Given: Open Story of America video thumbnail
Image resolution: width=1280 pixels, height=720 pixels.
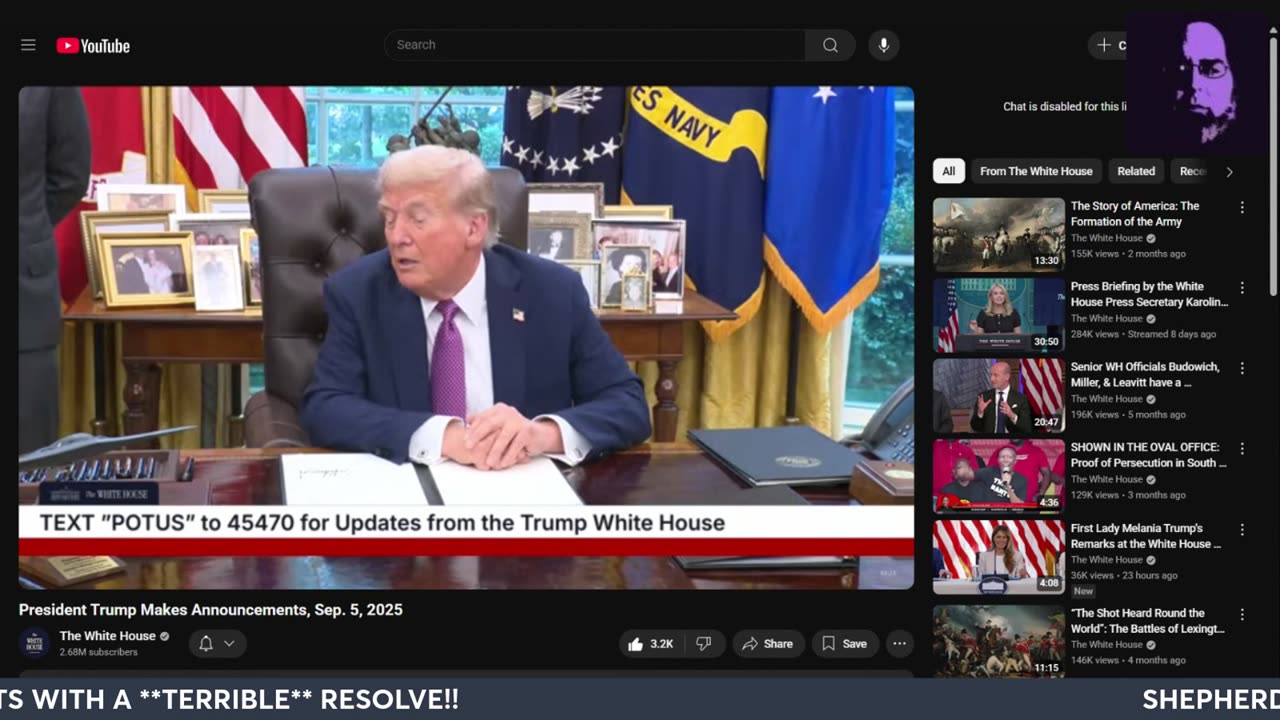Looking at the screenshot, I should [x=999, y=235].
